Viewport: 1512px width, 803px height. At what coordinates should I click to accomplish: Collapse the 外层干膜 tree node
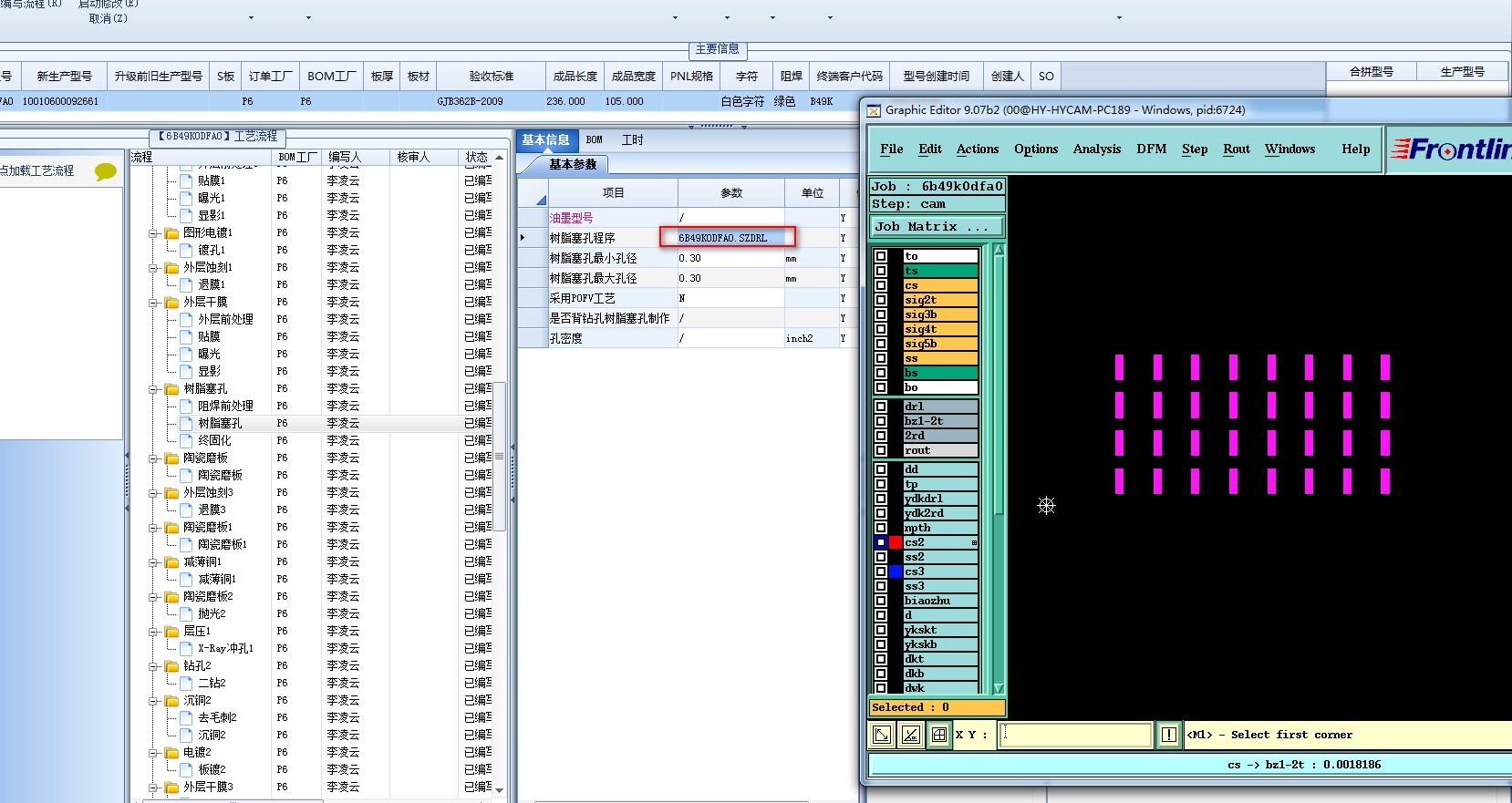[x=154, y=303]
